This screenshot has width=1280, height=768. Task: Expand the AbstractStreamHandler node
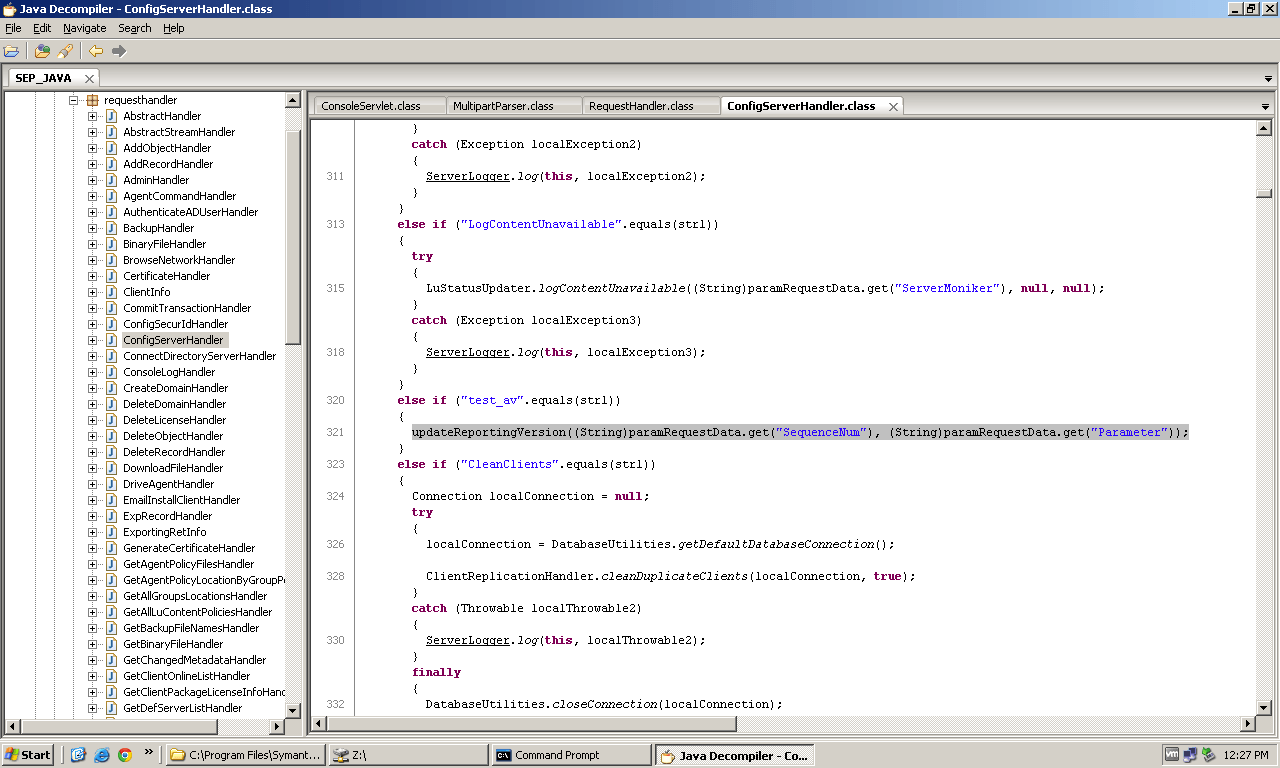pos(92,132)
